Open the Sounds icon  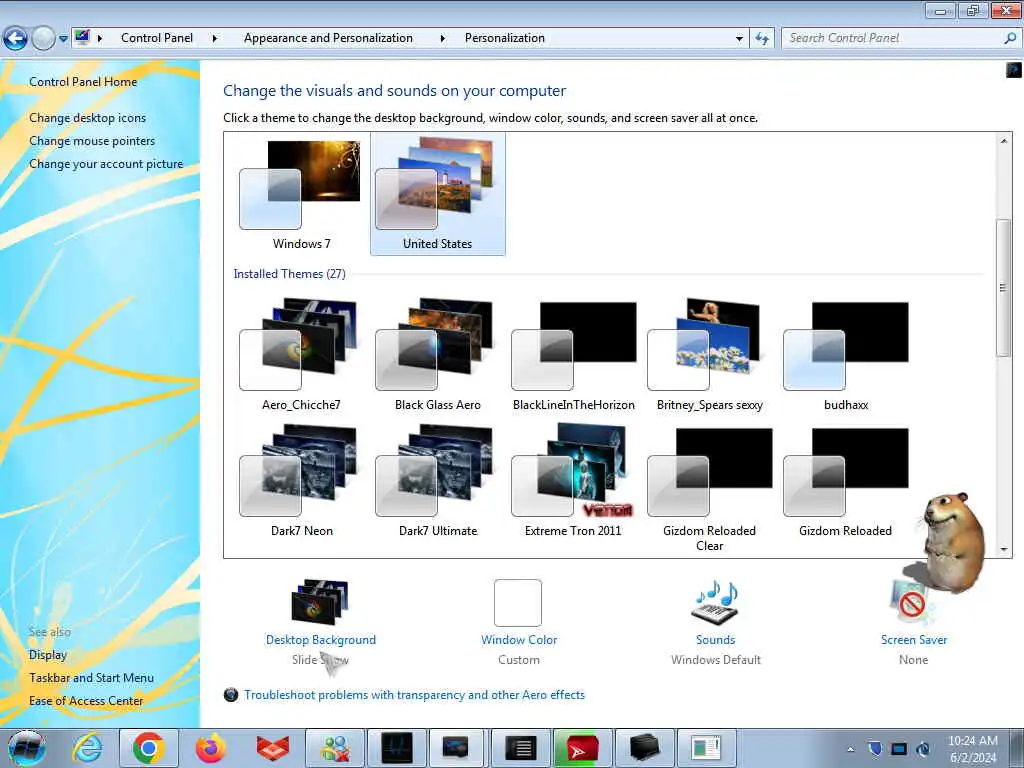coord(715,602)
